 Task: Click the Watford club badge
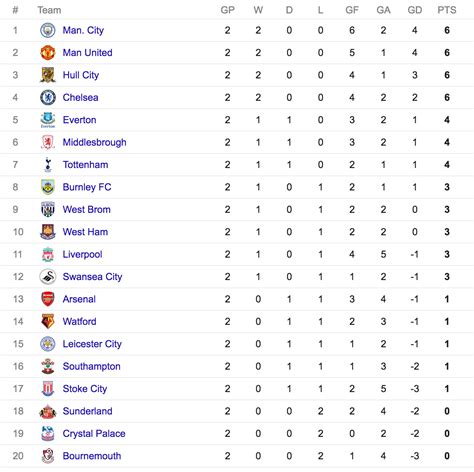point(48,321)
